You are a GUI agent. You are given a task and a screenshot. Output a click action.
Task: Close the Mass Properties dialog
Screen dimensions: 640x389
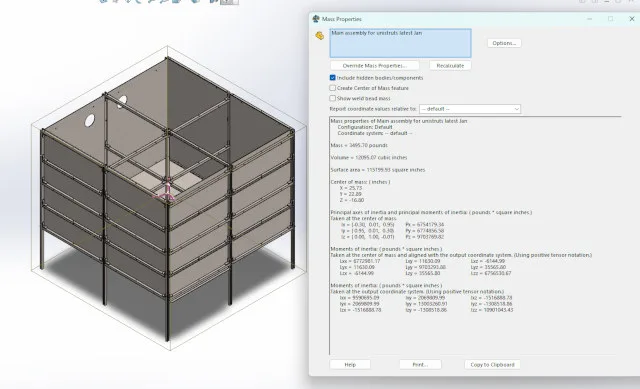[632, 19]
